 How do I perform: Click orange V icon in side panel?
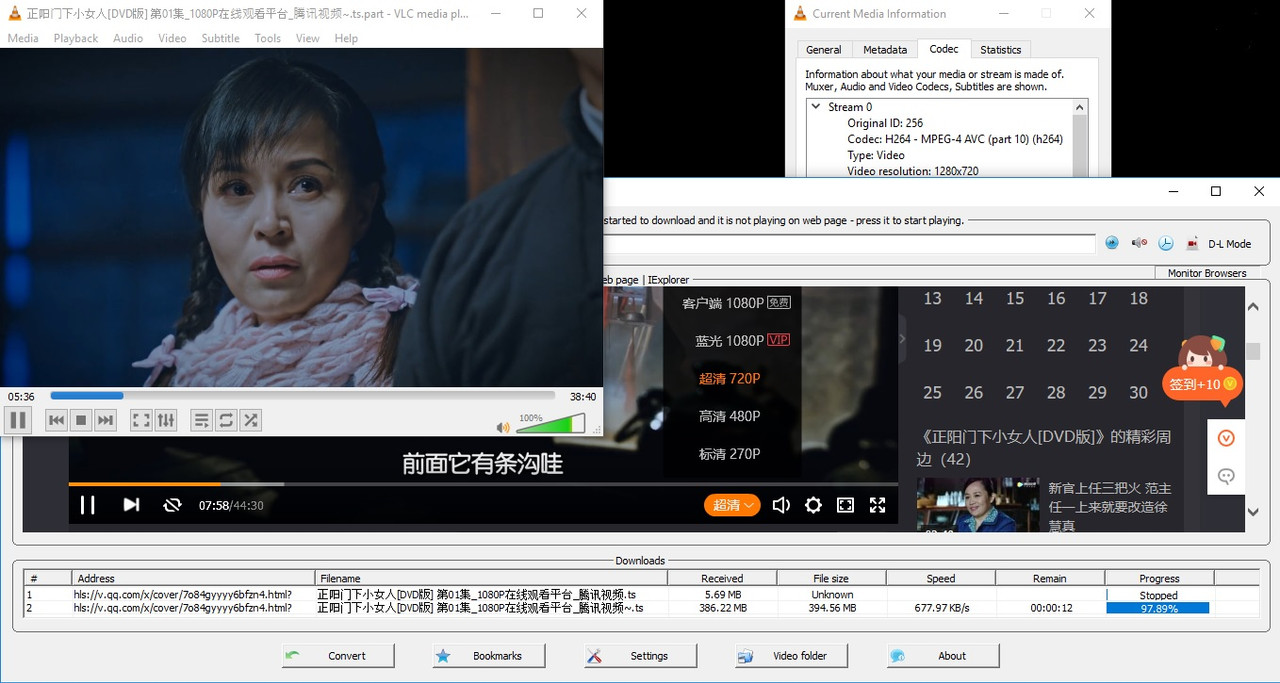click(x=1226, y=438)
